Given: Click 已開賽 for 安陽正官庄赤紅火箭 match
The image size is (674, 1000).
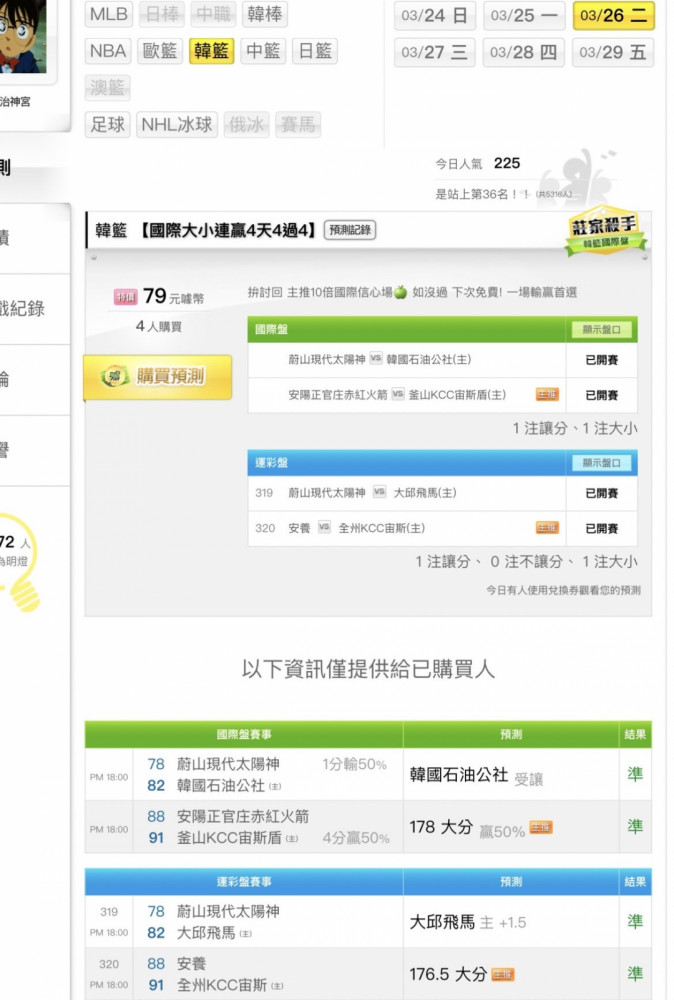Looking at the screenshot, I should pyautogui.click(x=601, y=395).
